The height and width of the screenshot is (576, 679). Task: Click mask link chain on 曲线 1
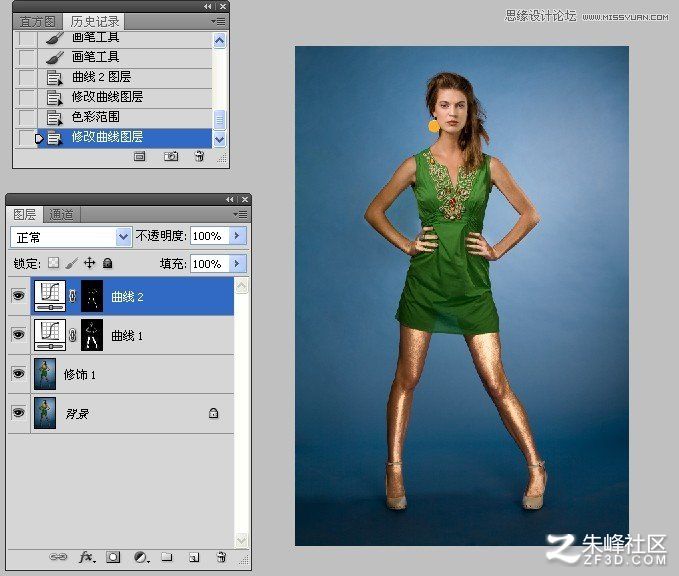[x=73, y=335]
